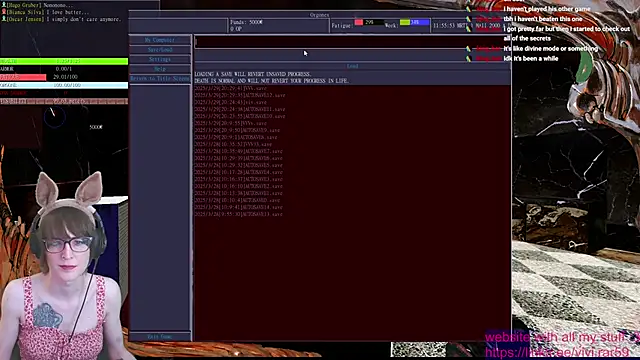
Task: Select the autosave stamped 20:9:50
Action: tap(237, 130)
